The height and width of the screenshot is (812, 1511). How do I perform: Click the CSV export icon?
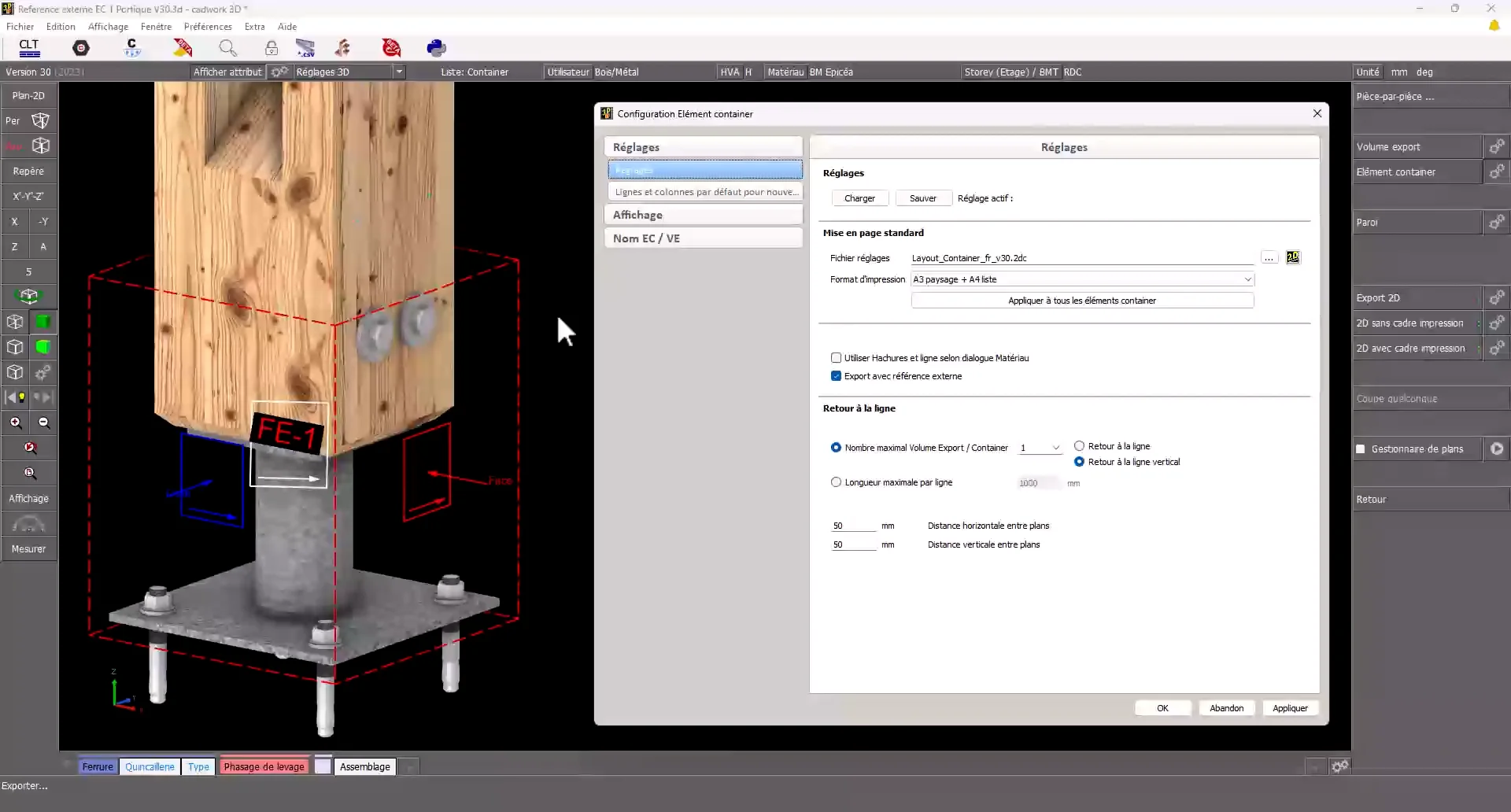point(305,48)
